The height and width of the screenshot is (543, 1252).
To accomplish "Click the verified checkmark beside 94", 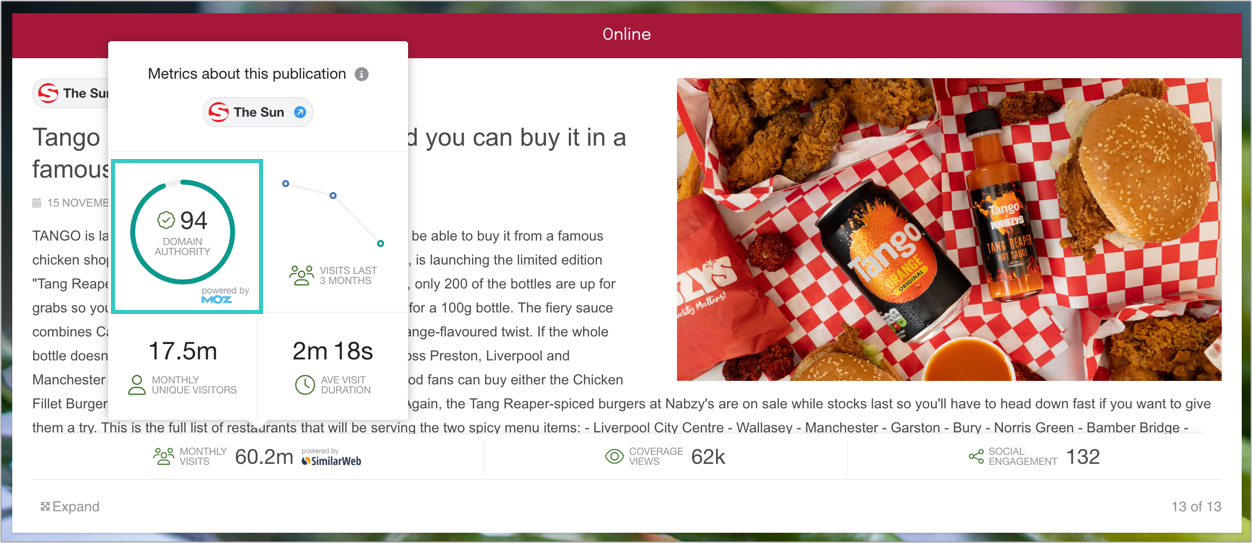I will click(x=167, y=221).
